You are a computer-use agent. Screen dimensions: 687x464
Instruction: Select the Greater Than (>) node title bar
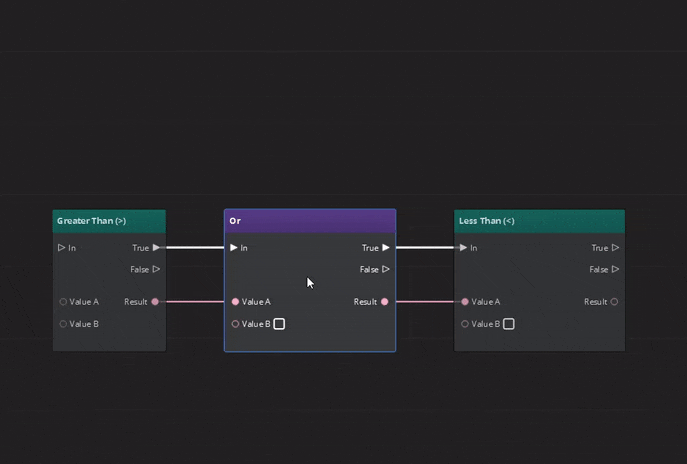tap(109, 221)
